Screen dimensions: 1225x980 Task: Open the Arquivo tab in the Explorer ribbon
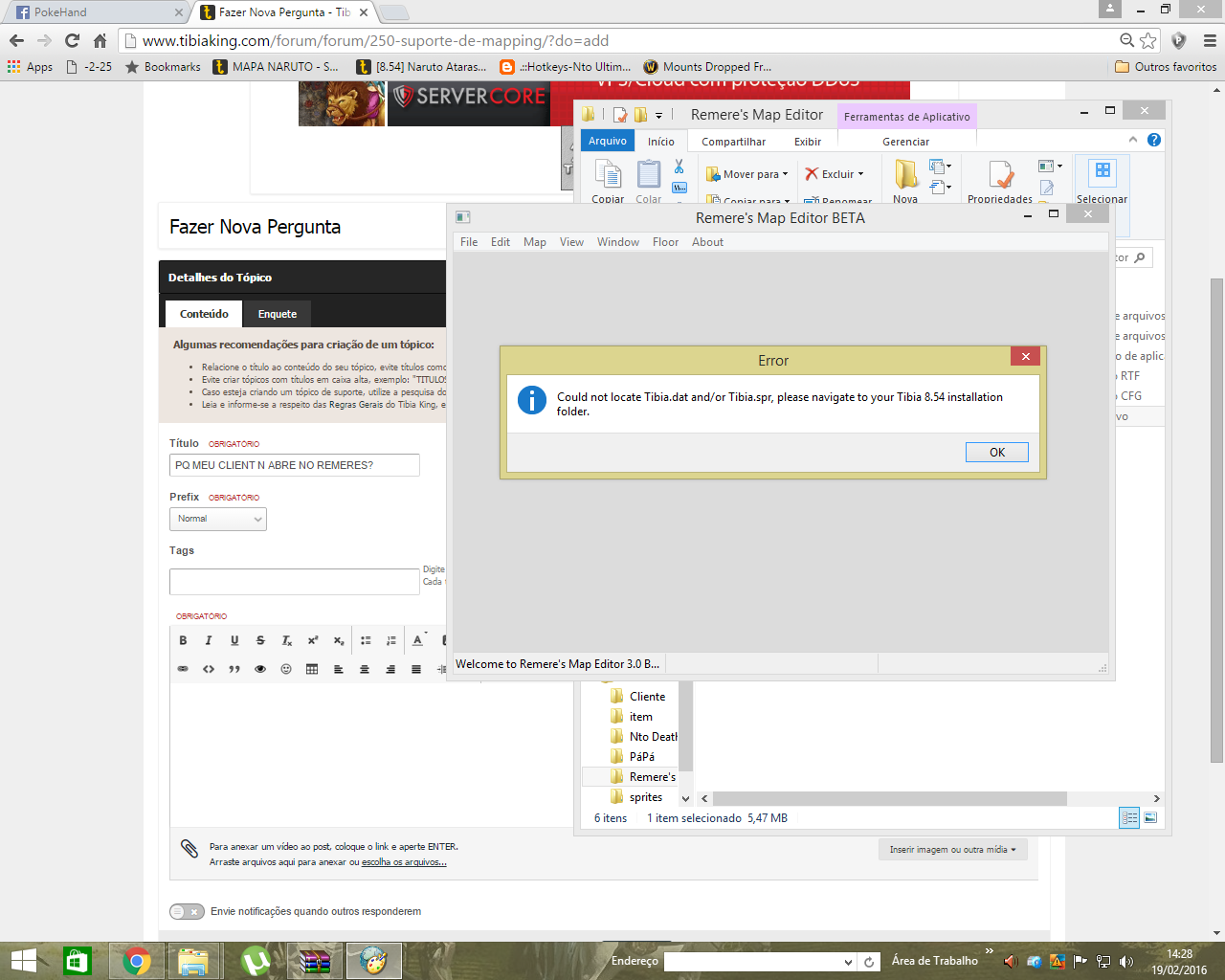(x=608, y=141)
